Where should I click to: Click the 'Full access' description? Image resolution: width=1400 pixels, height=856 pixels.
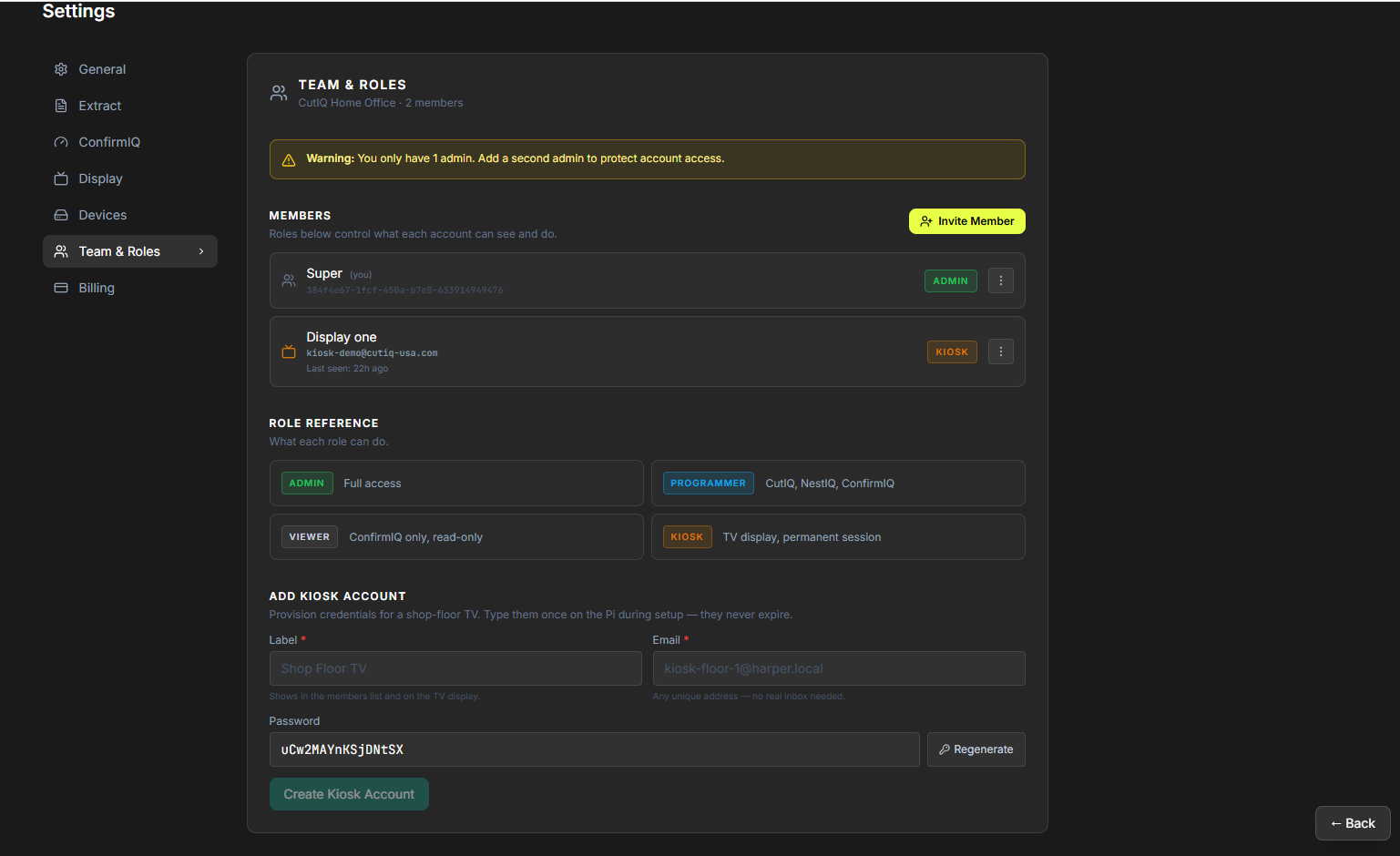(373, 484)
